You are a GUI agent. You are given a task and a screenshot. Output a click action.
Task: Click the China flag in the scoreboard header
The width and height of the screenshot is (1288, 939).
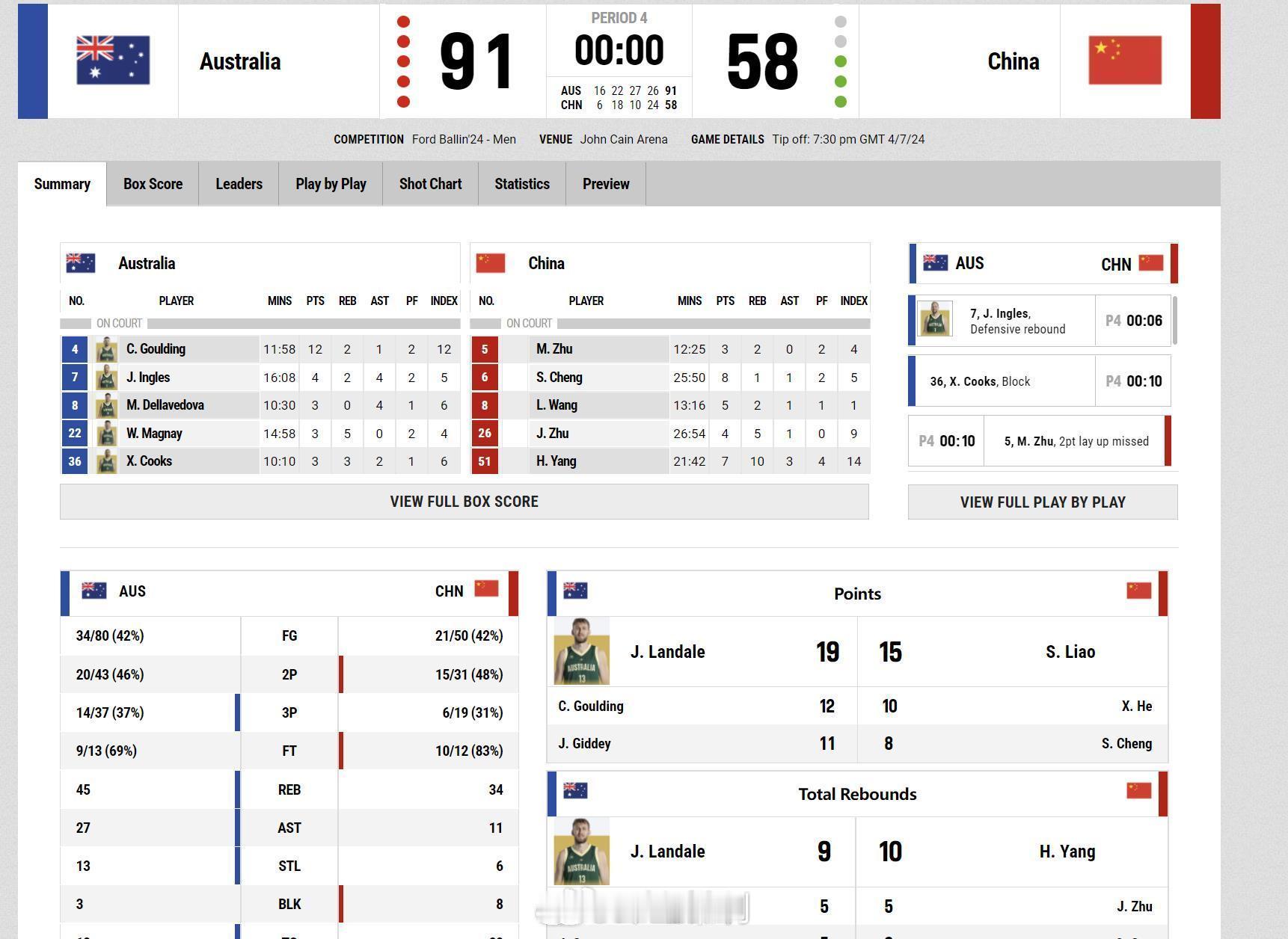(x=1125, y=61)
